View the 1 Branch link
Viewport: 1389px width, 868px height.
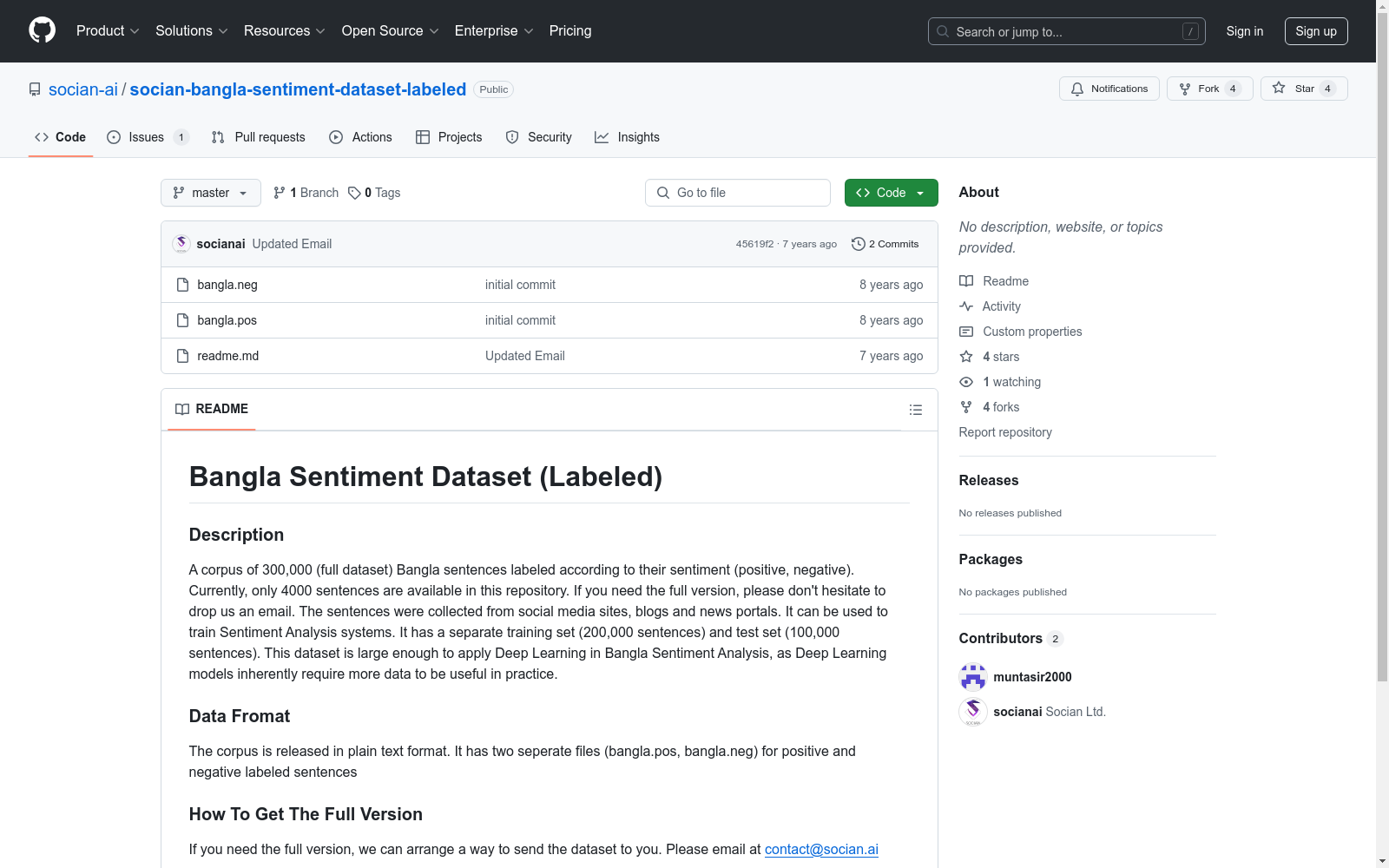[x=306, y=193]
